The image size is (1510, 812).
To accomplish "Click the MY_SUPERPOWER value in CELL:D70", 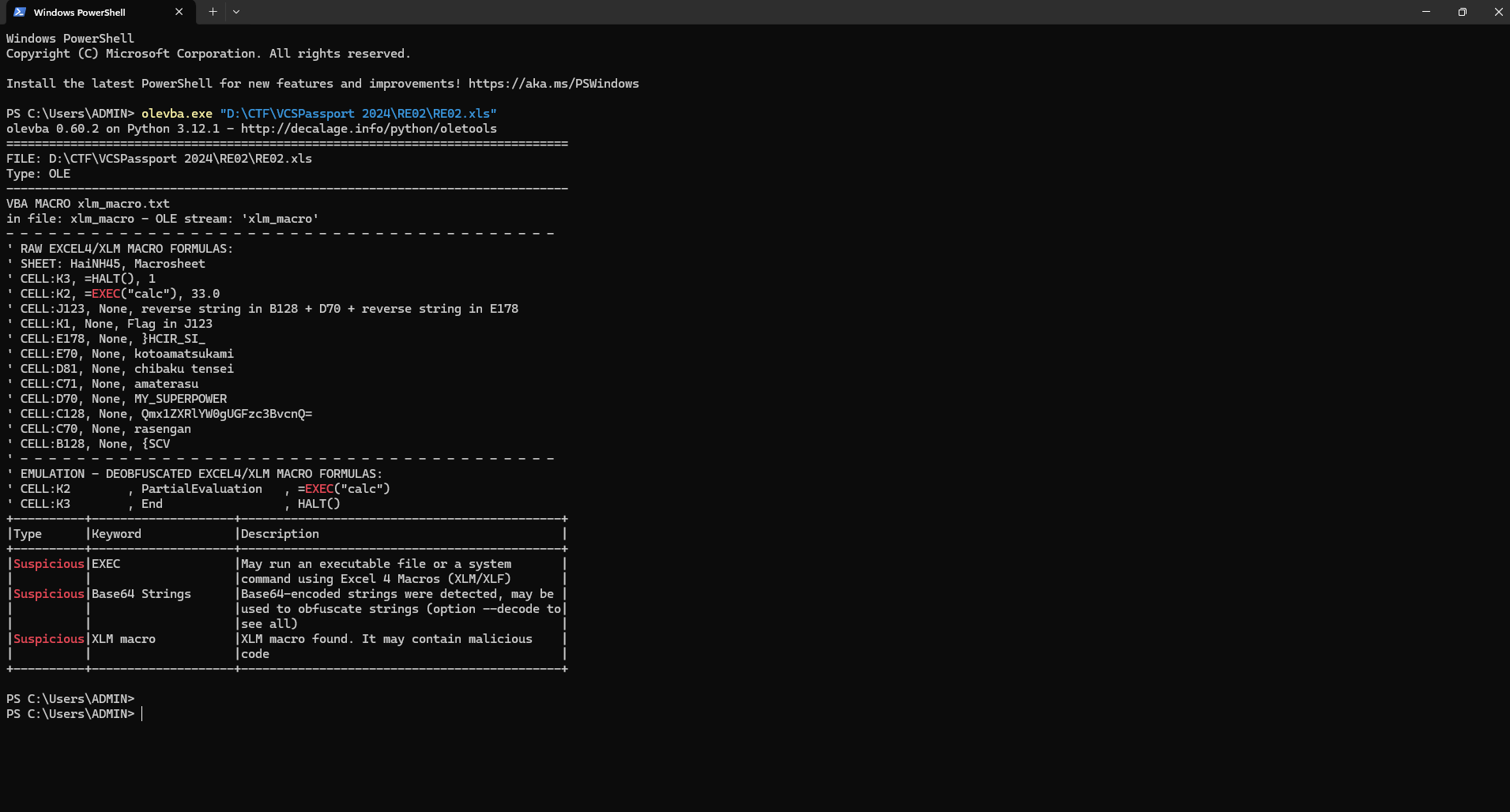I will point(180,399).
